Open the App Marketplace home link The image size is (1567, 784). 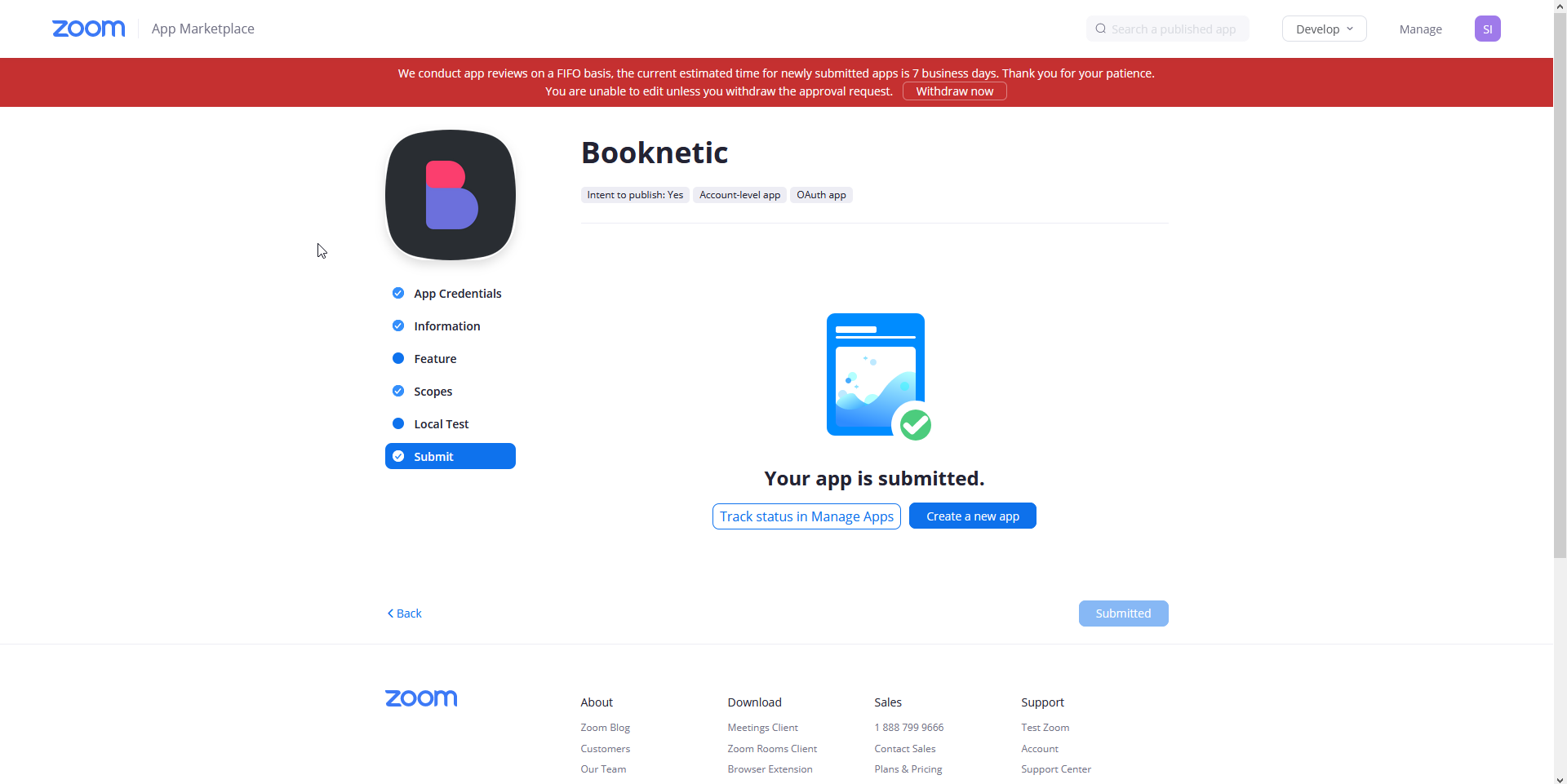tap(203, 29)
